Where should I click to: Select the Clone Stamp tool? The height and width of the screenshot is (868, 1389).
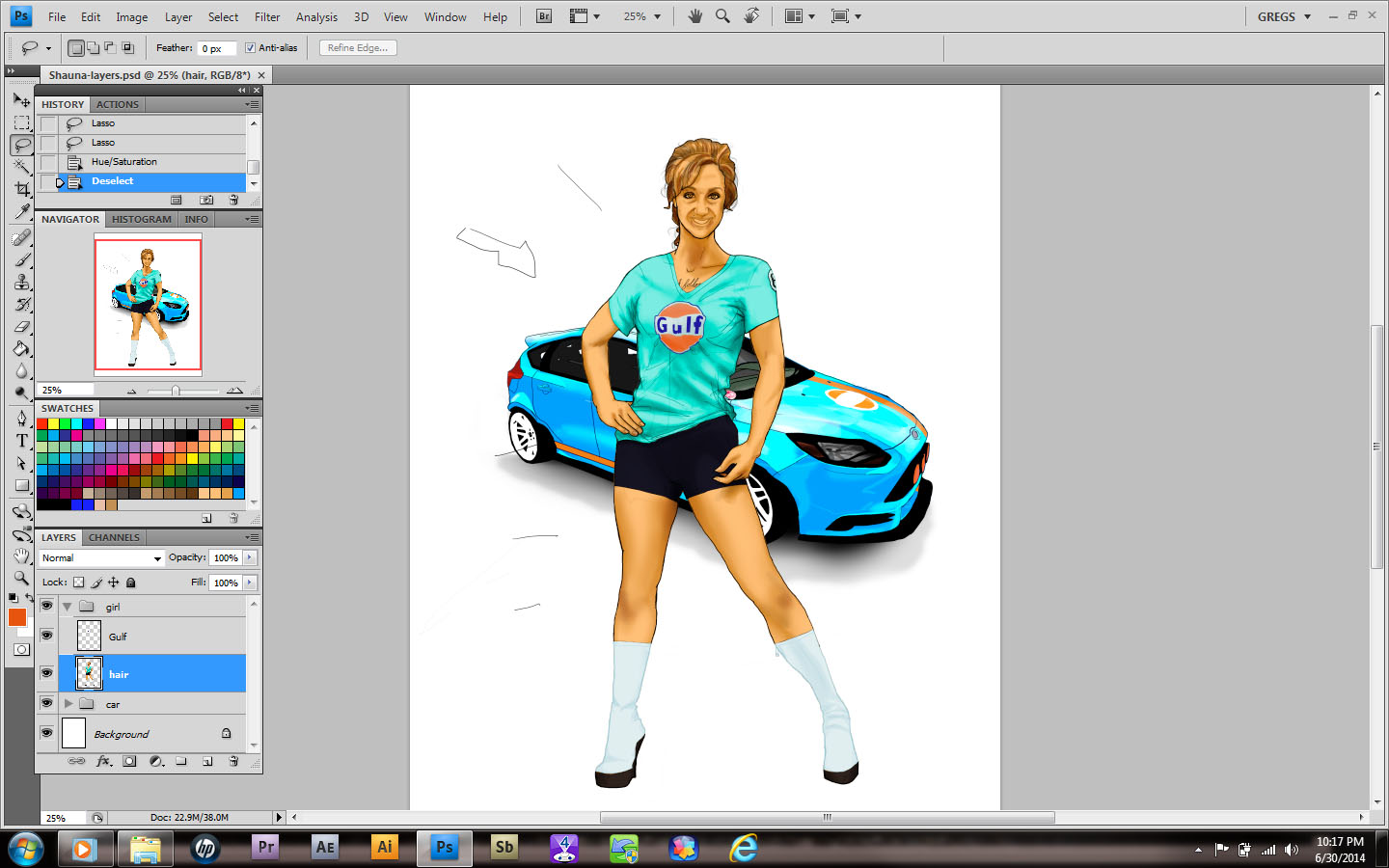coord(21,282)
